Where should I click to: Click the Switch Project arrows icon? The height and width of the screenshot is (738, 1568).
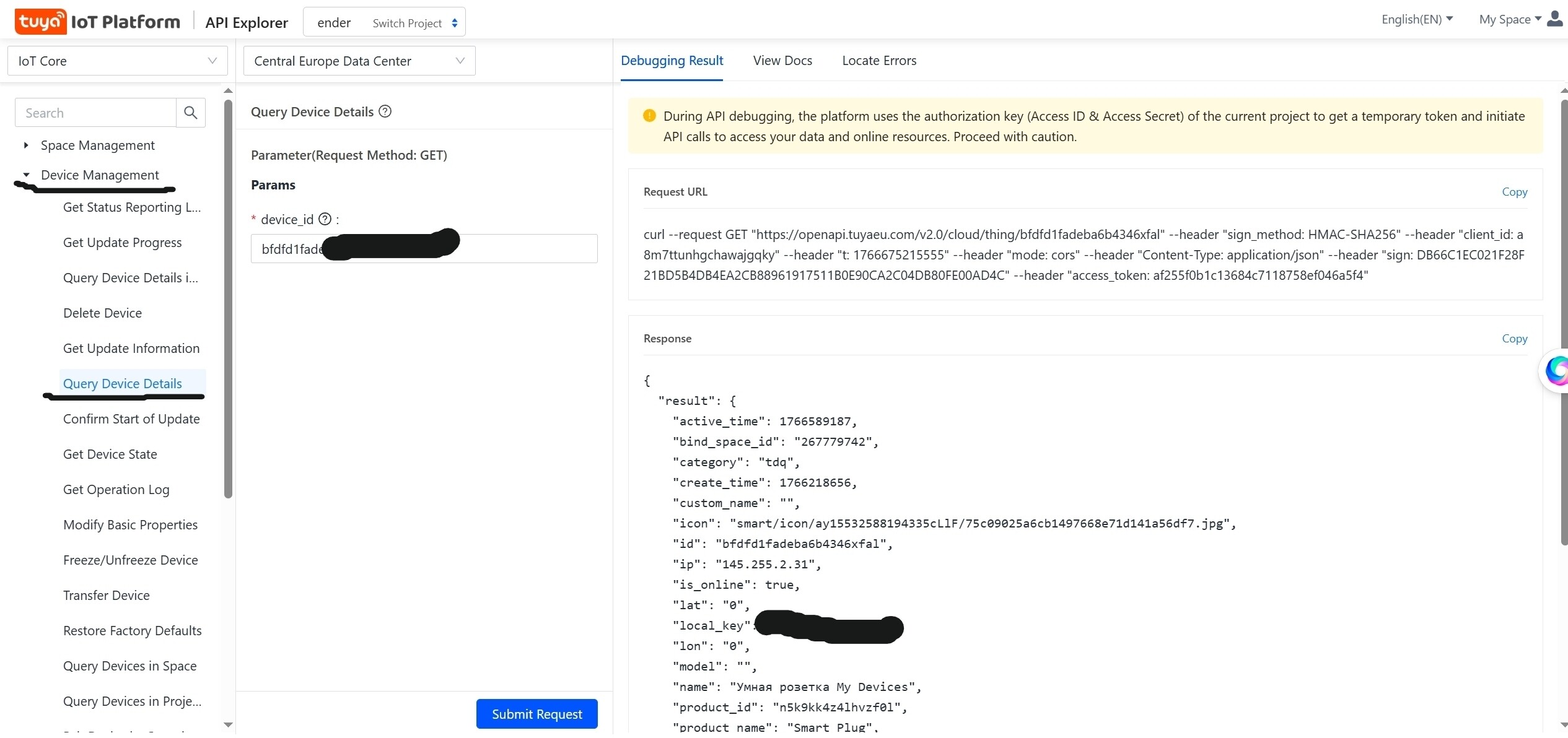tap(455, 23)
